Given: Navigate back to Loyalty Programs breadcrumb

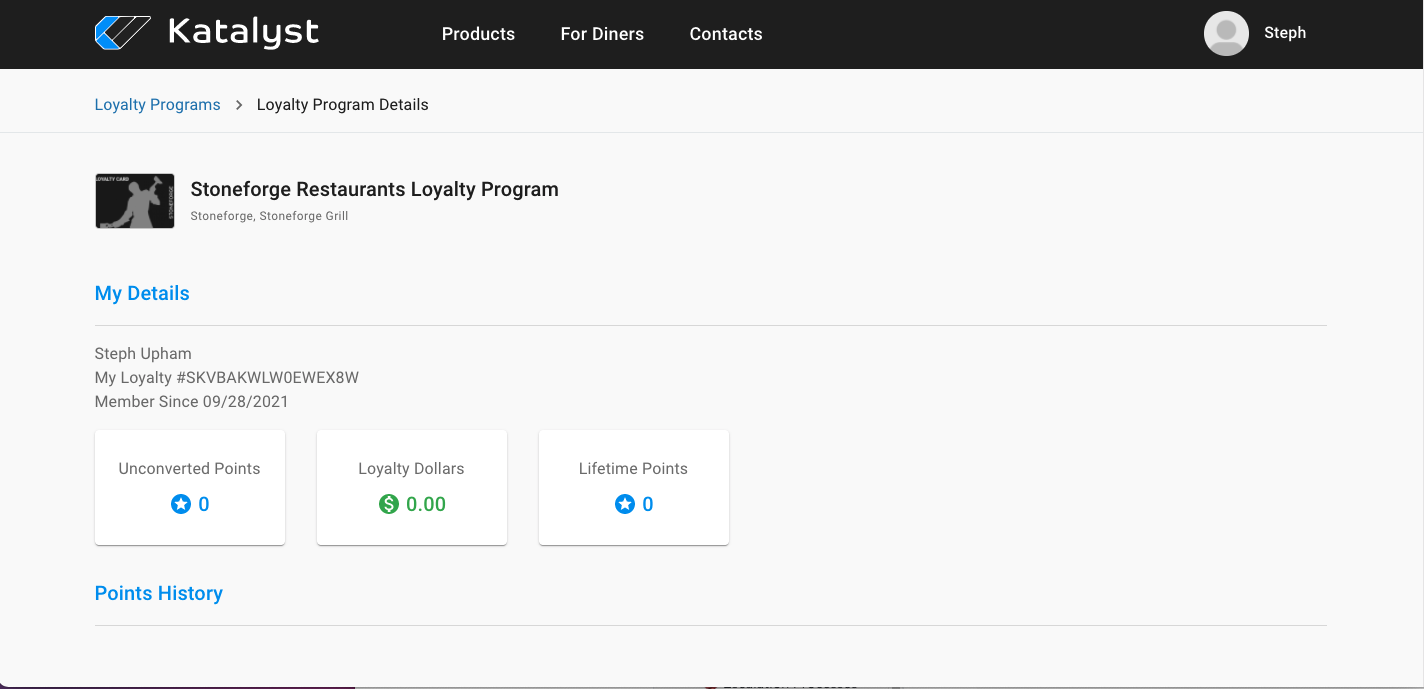Looking at the screenshot, I should tap(157, 105).
